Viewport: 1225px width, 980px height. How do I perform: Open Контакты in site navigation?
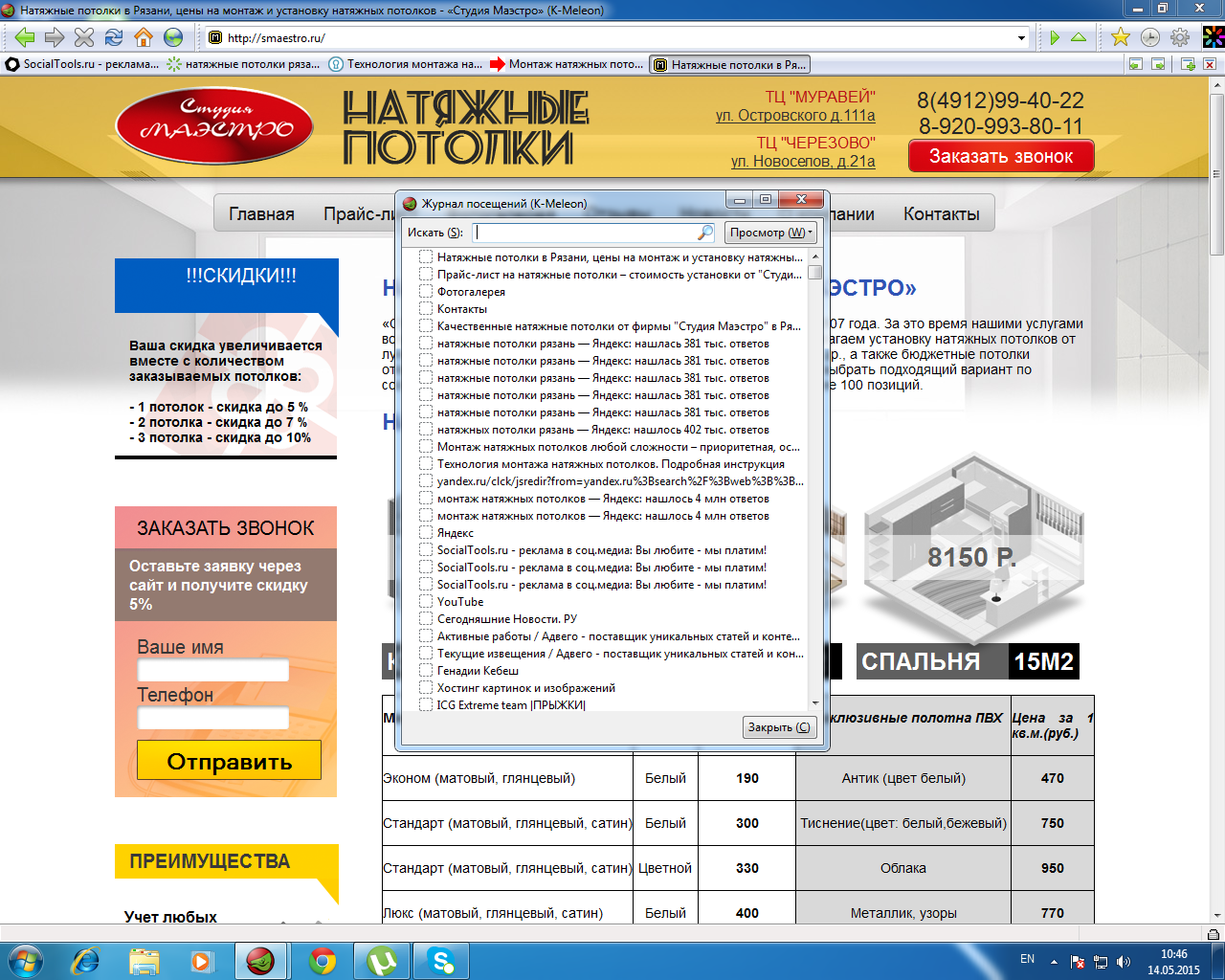click(942, 214)
